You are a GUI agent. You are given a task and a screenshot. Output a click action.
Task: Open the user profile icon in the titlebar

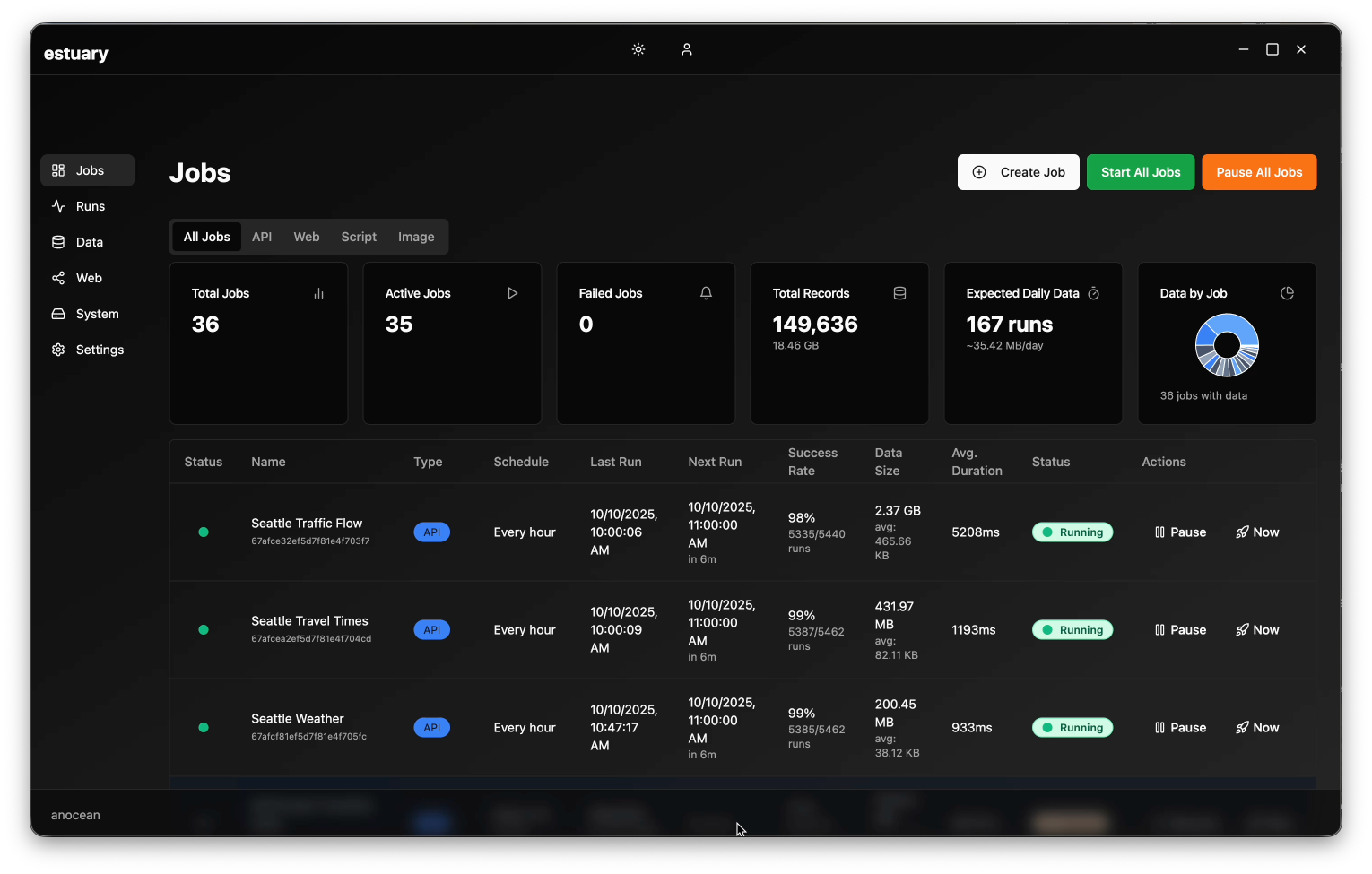[x=687, y=49]
